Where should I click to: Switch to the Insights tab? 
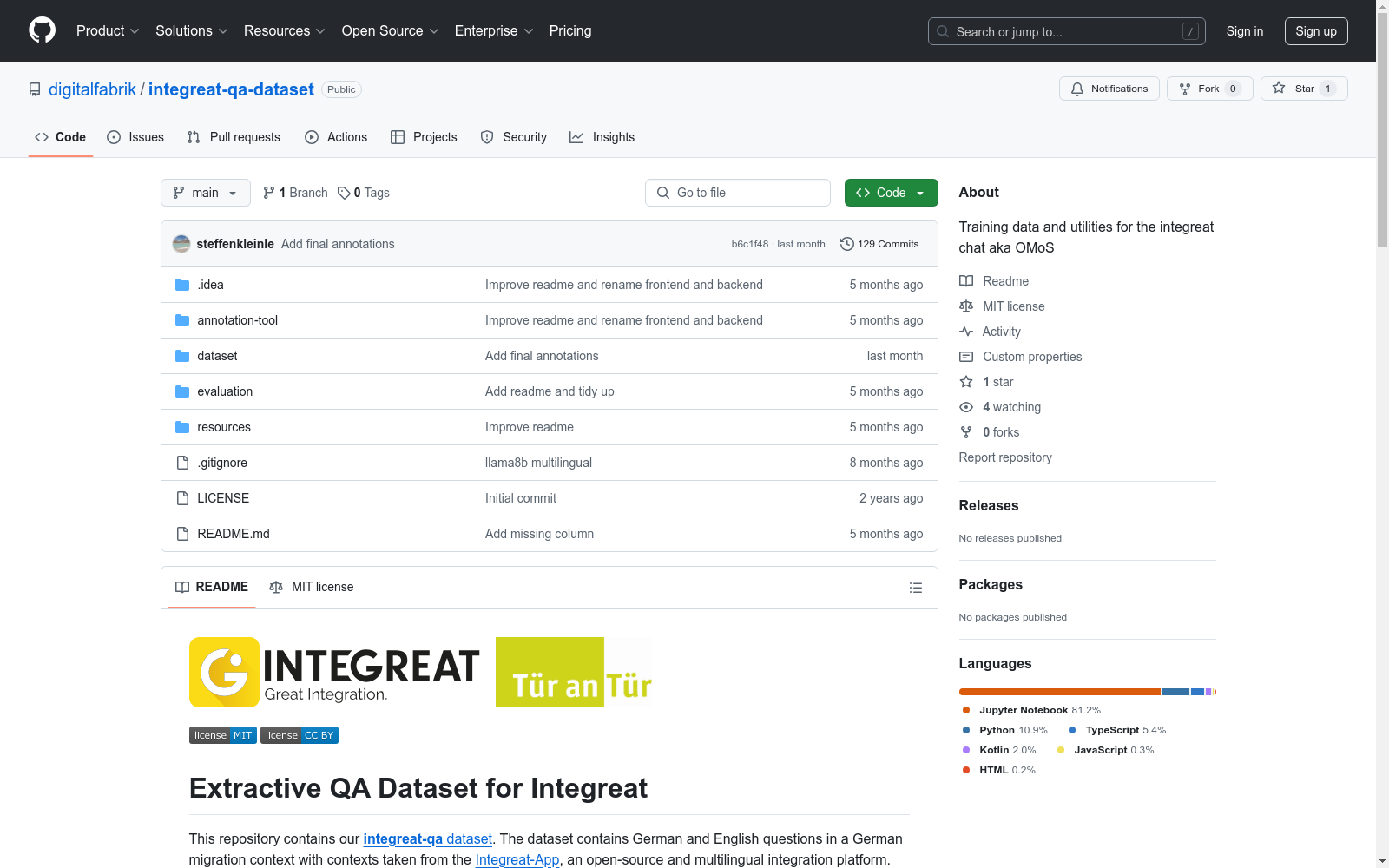pyautogui.click(x=602, y=137)
